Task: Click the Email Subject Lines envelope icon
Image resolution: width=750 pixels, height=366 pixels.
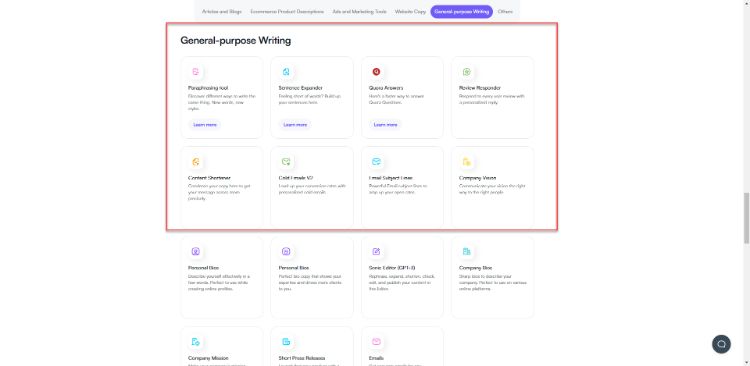Action: pos(376,162)
